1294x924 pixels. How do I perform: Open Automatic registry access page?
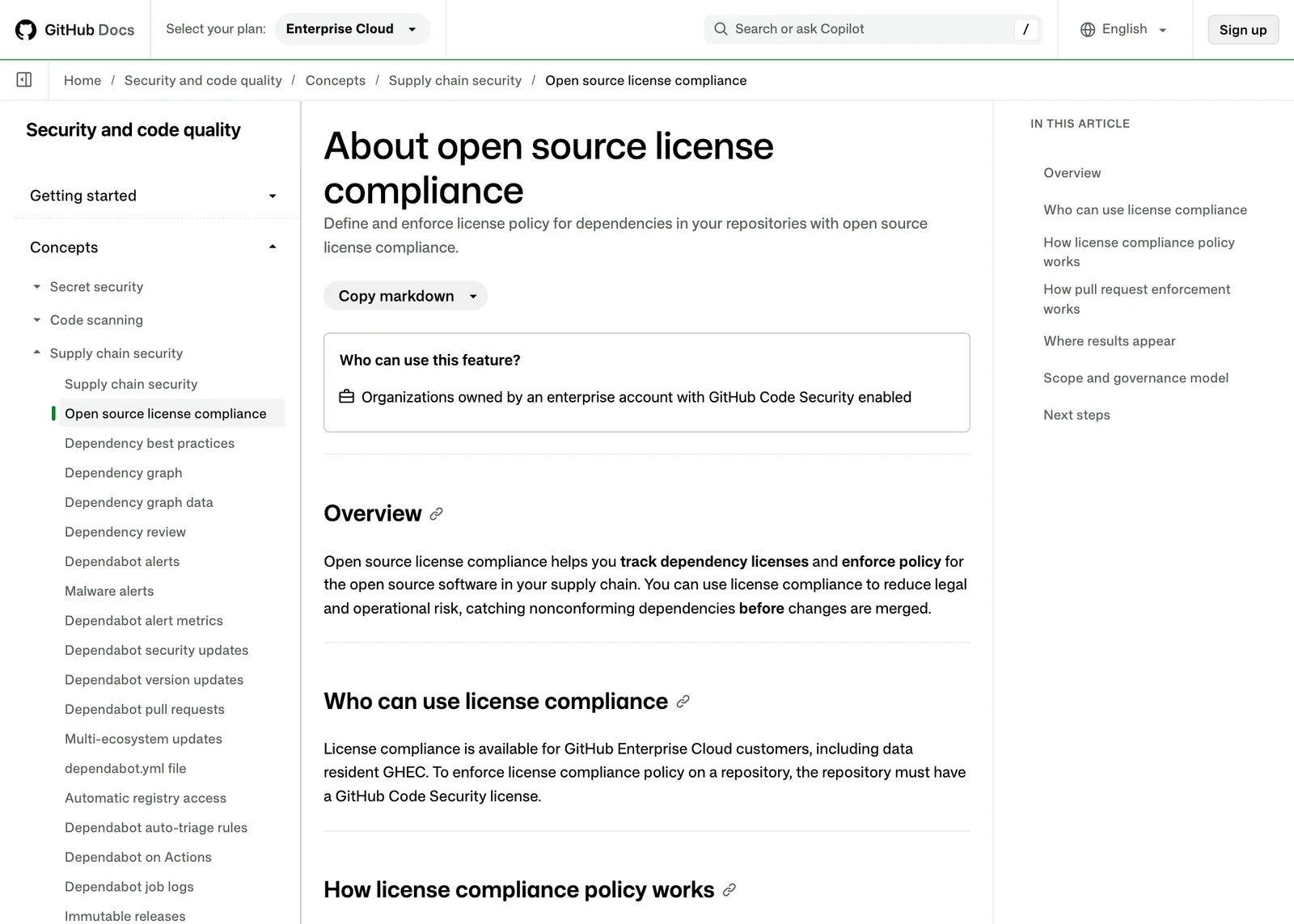[146, 798]
